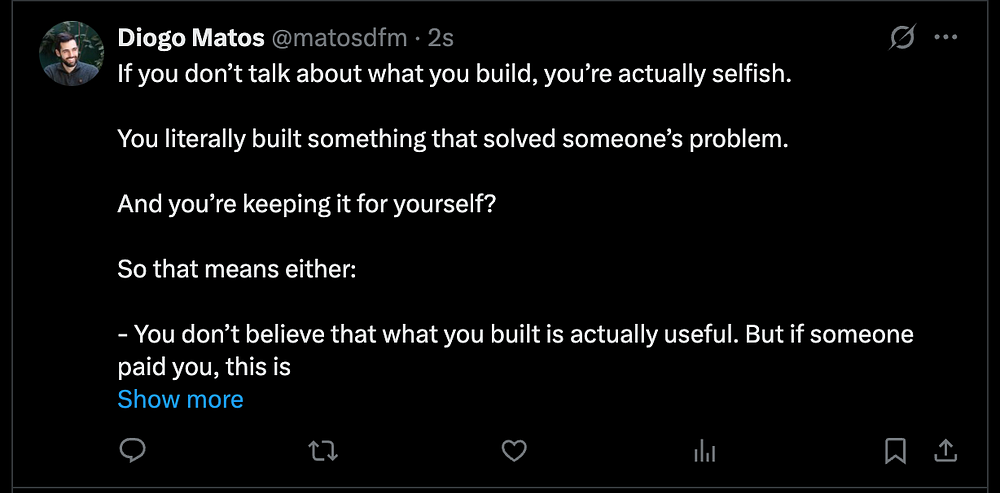Click the 2s timestamp of the post
The height and width of the screenshot is (493, 1000).
441,39
